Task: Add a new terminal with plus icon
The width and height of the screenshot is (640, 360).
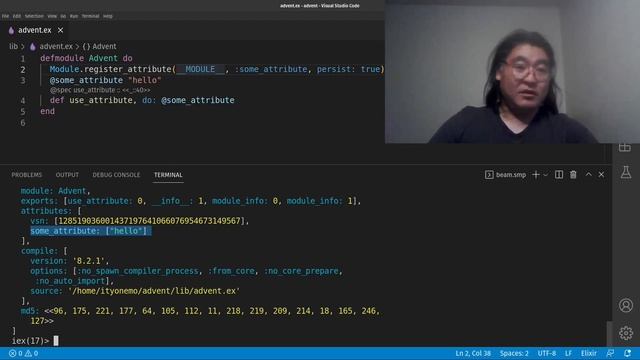Action: pyautogui.click(x=536, y=175)
